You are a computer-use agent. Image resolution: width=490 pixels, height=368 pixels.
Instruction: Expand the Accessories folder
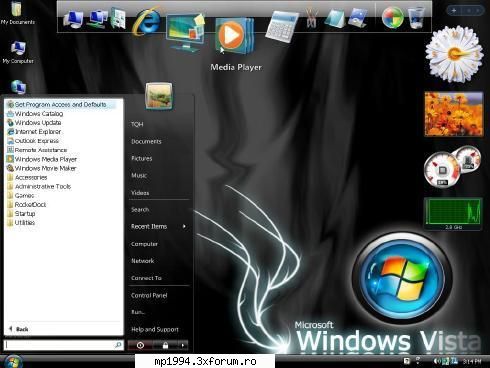pos(27,177)
